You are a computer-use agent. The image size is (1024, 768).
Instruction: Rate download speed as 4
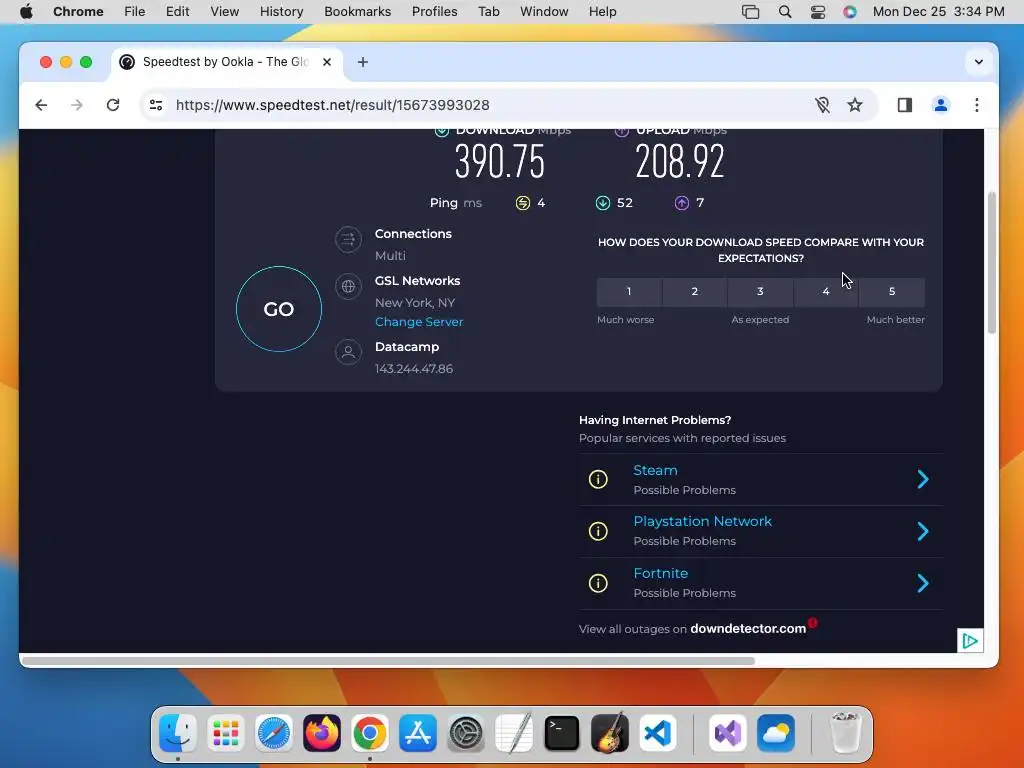click(x=826, y=291)
